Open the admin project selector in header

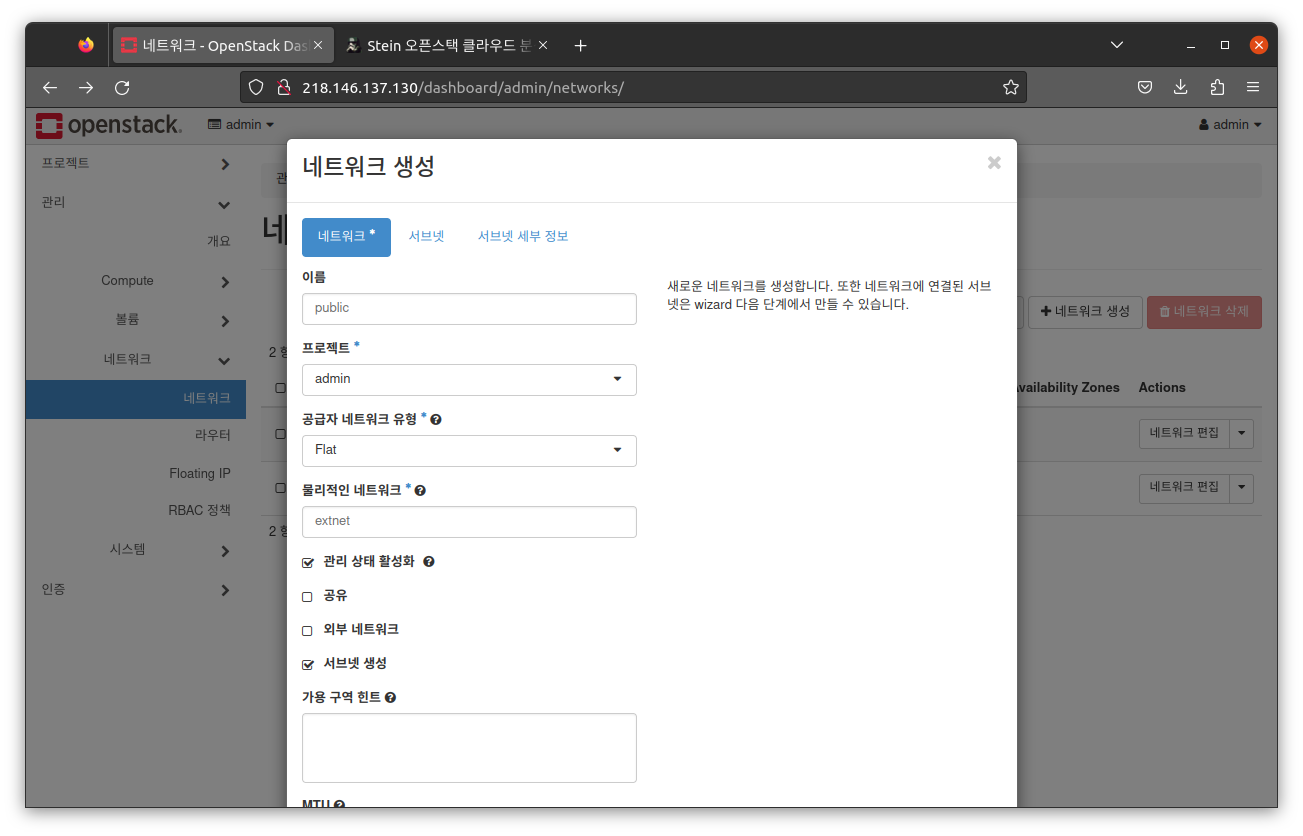pos(241,125)
